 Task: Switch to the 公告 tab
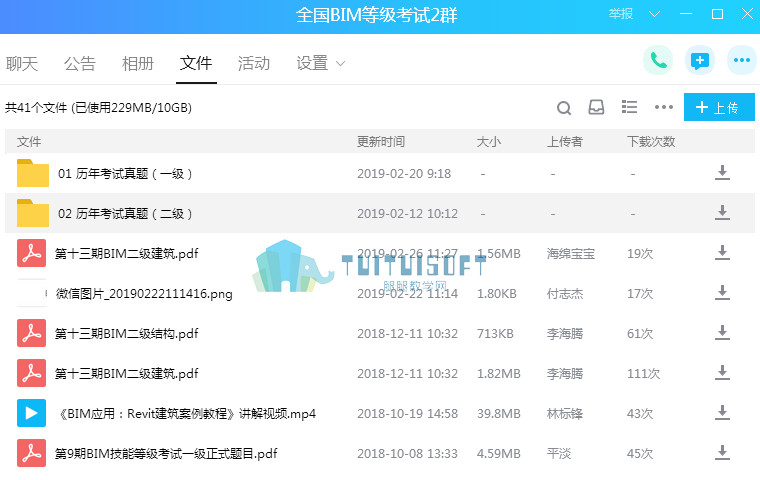(x=80, y=64)
